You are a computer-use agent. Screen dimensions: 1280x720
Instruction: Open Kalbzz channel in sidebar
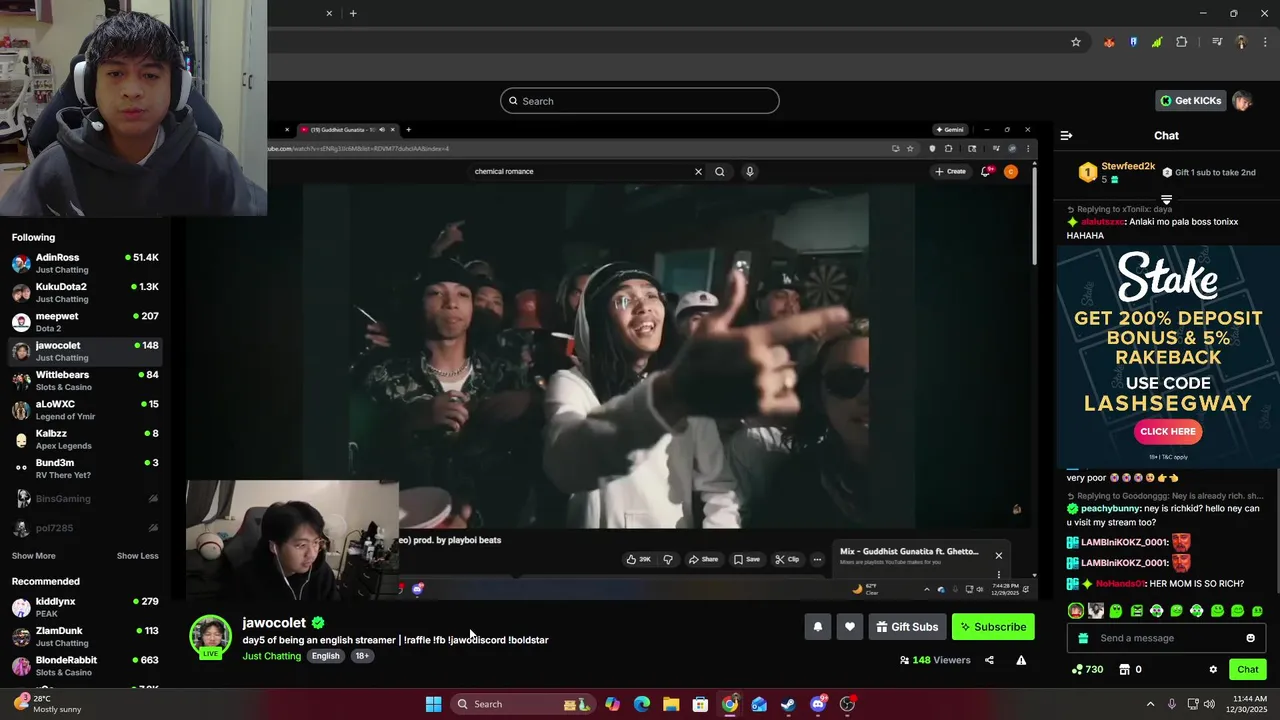click(86, 439)
